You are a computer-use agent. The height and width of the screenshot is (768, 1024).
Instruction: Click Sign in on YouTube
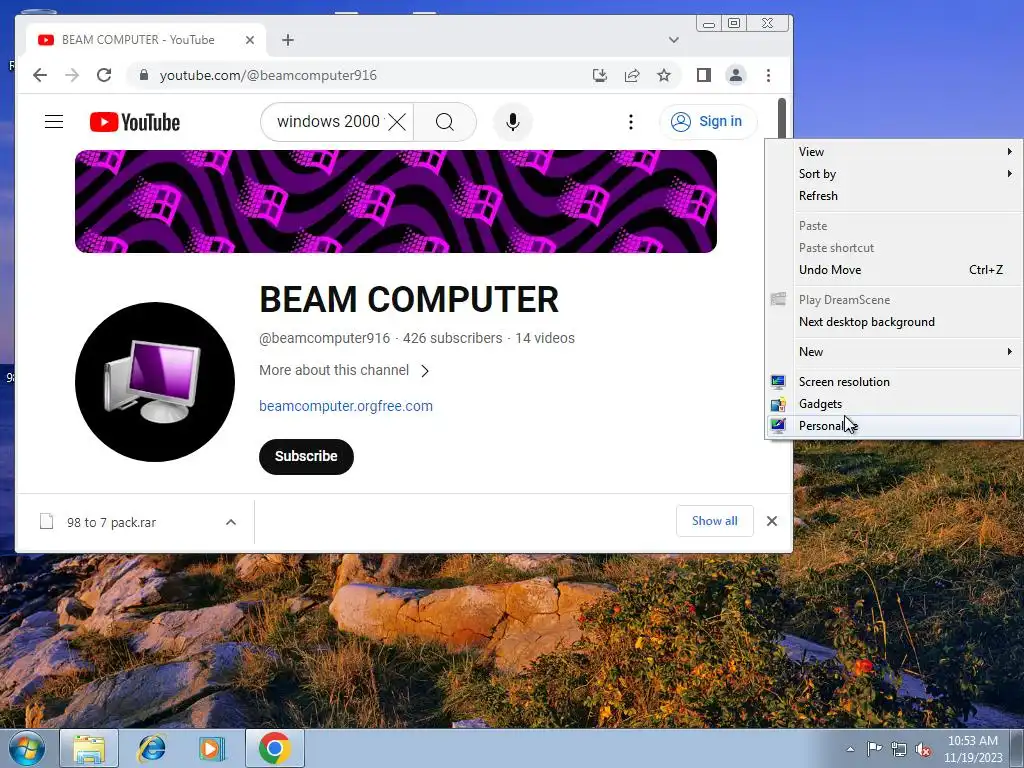[709, 121]
